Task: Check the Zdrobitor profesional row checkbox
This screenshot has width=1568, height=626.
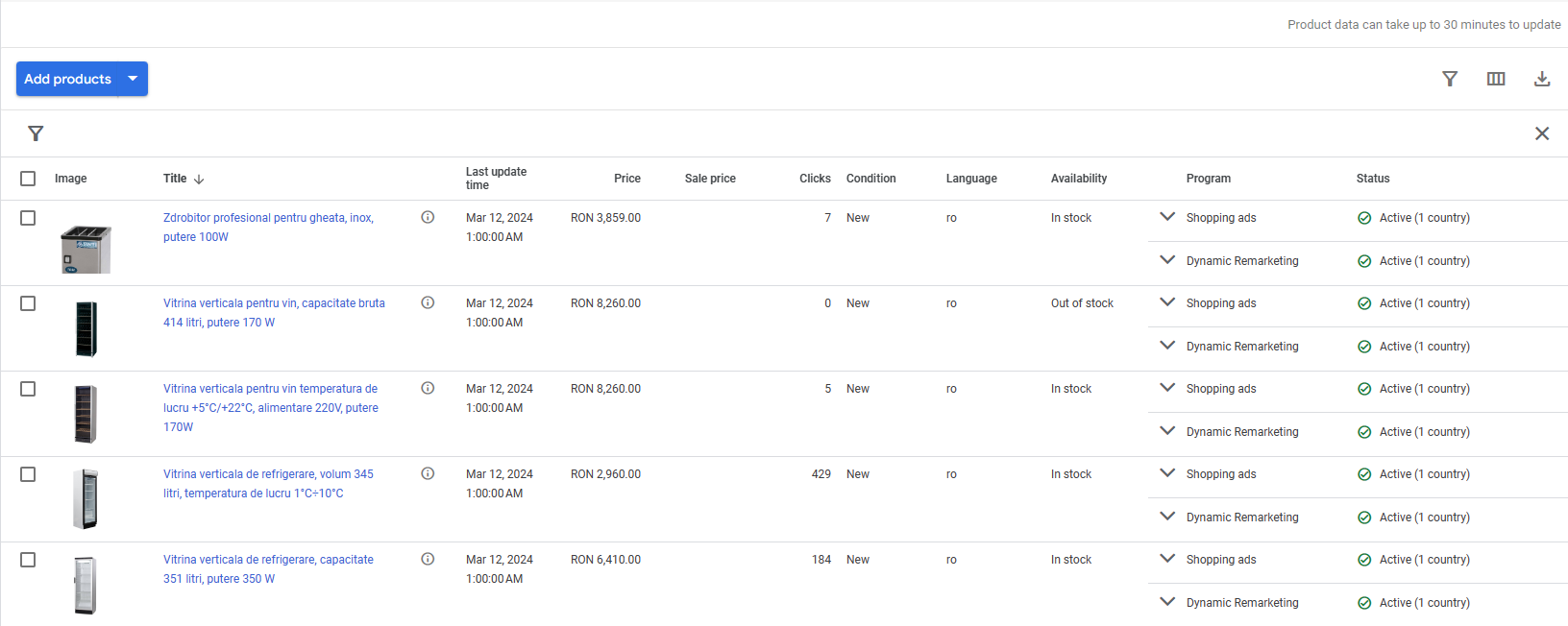Action: [28, 218]
